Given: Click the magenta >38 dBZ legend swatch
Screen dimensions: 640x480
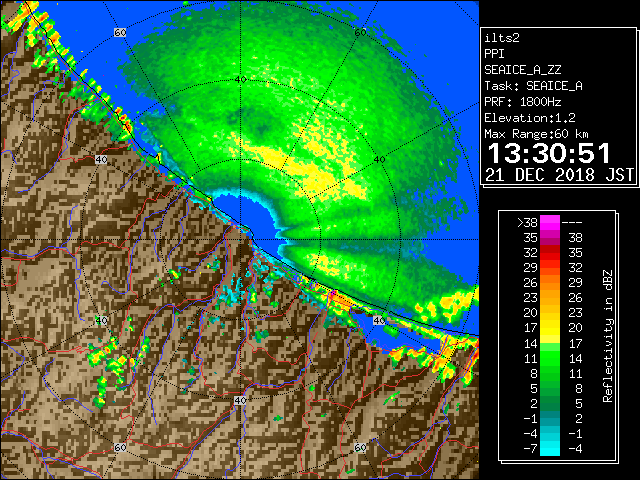Looking at the screenshot, I should pyautogui.click(x=550, y=223).
